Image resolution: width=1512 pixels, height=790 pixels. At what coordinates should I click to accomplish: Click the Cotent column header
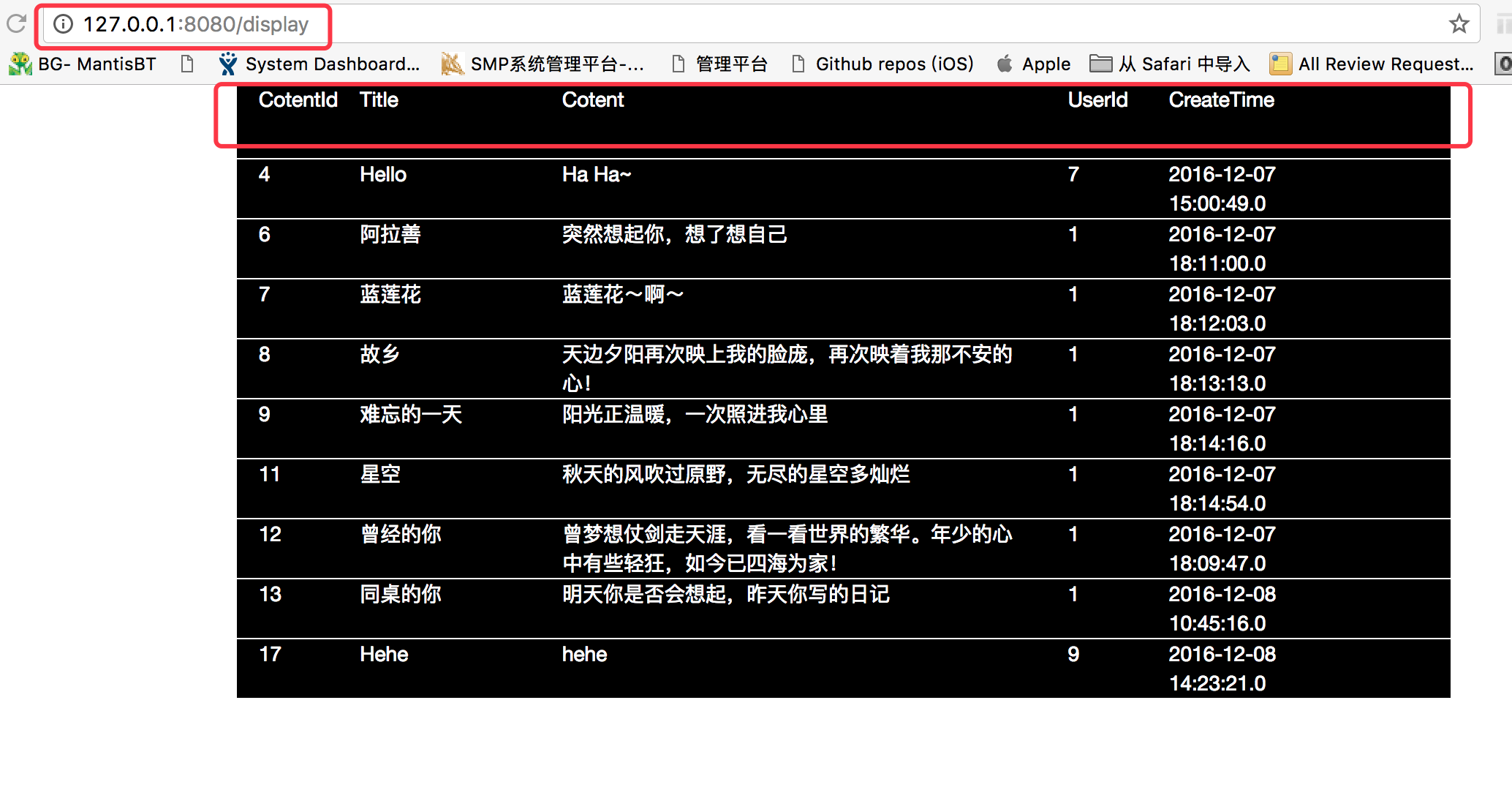point(592,99)
